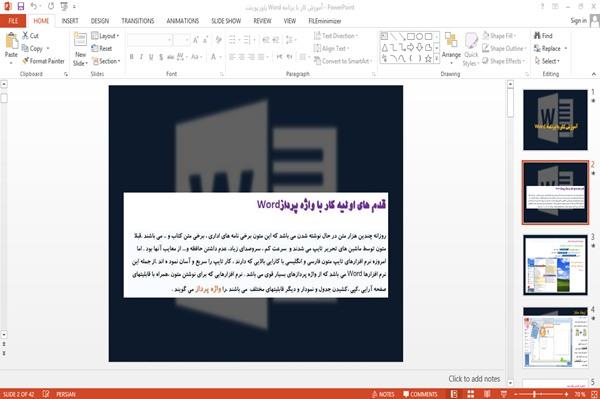Open the FILE tab
The height and width of the screenshot is (399, 600).
click(x=13, y=21)
